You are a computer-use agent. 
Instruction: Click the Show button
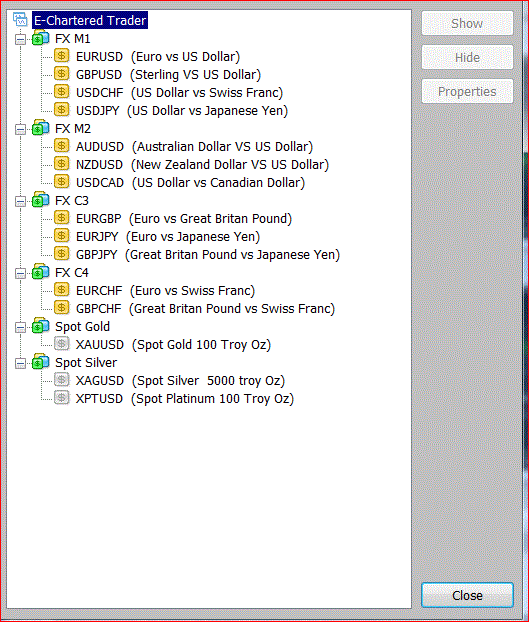tap(467, 23)
